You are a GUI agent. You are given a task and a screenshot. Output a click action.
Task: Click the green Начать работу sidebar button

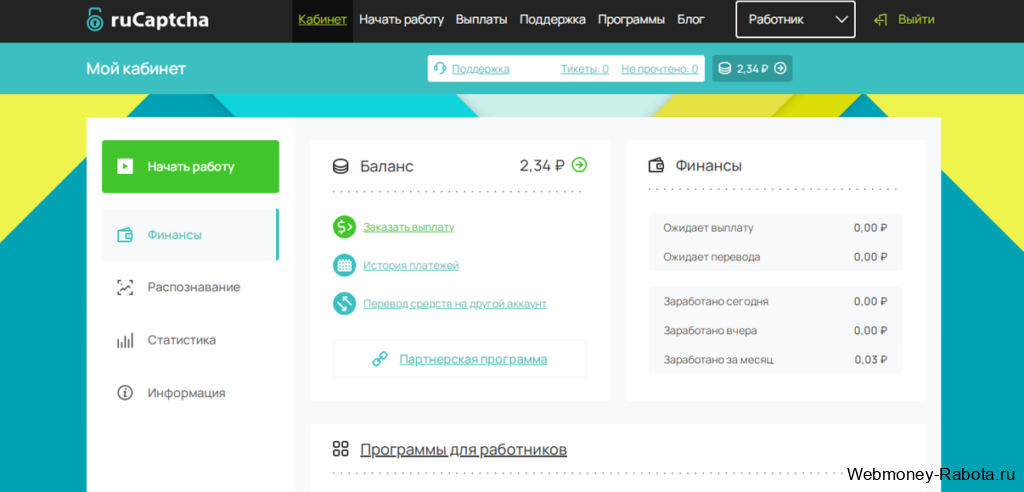coord(191,167)
